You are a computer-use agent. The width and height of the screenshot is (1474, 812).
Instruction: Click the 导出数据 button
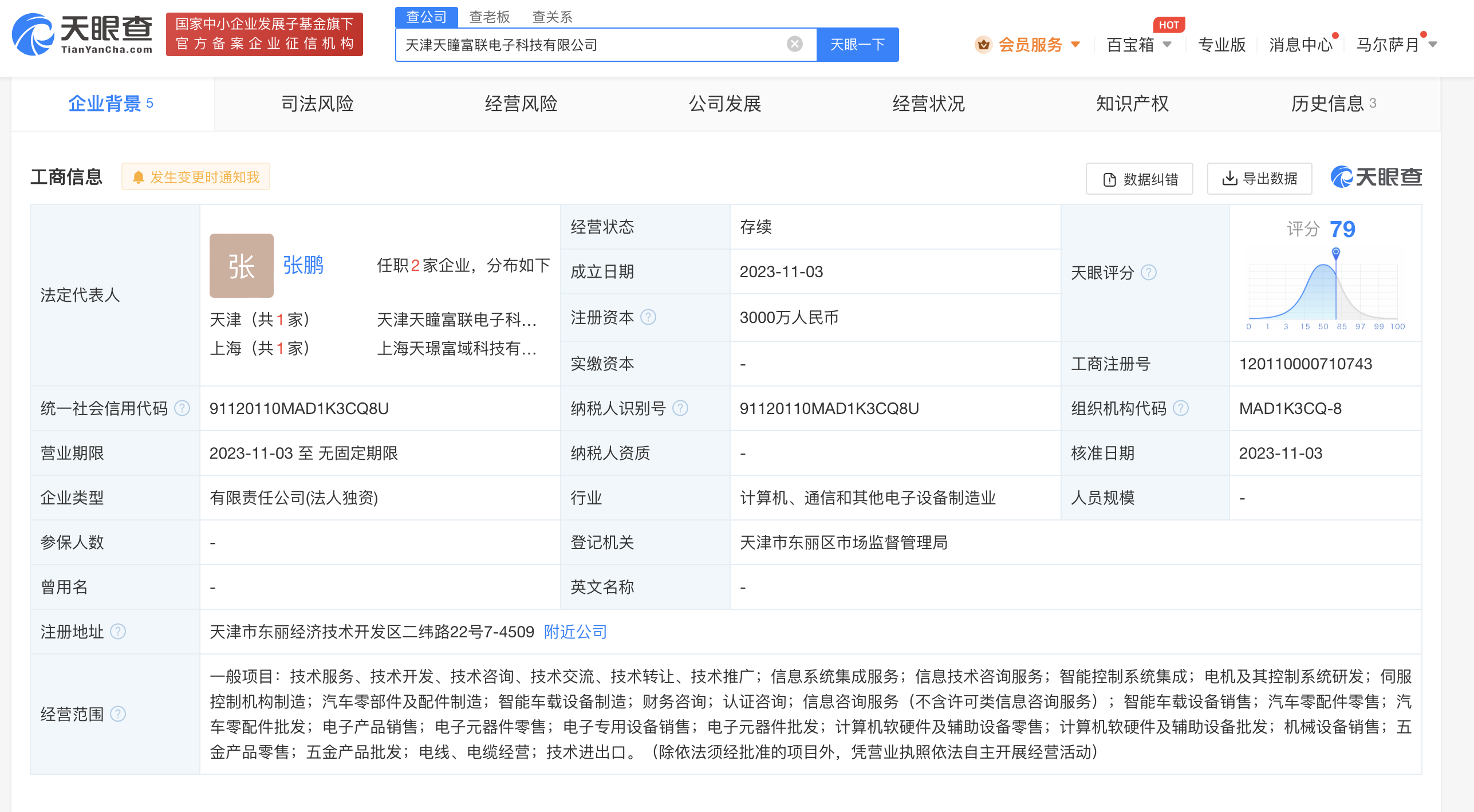1259,179
